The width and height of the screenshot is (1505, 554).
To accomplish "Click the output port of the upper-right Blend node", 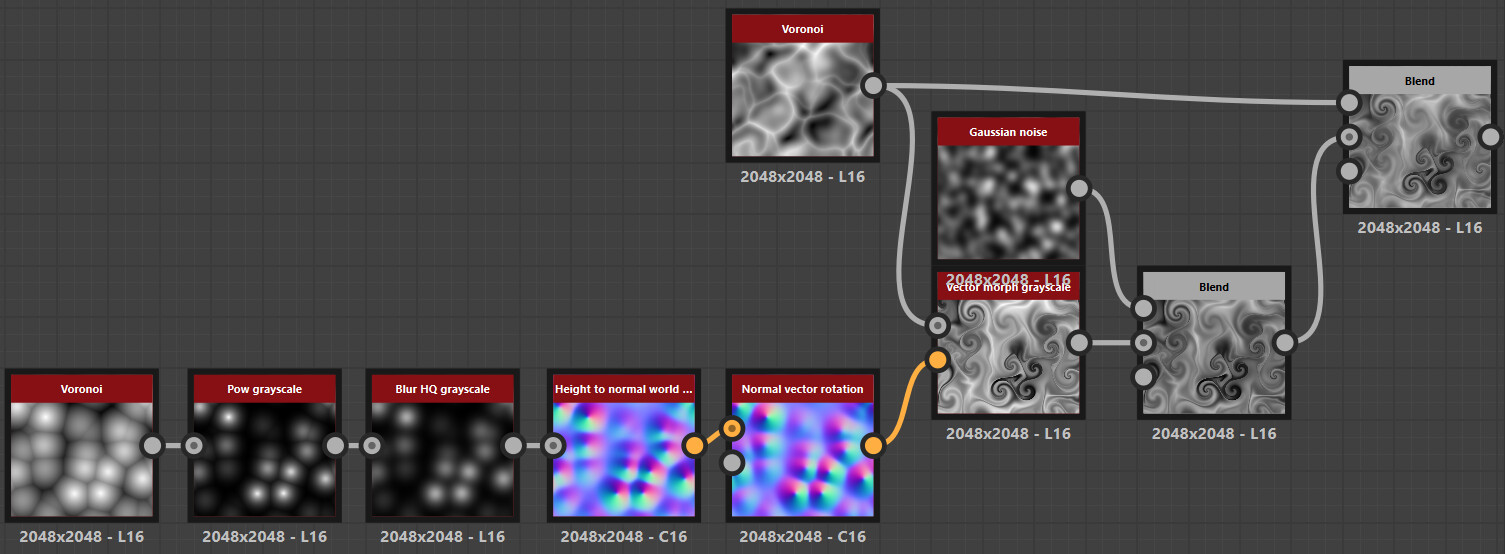I will 1489,137.
